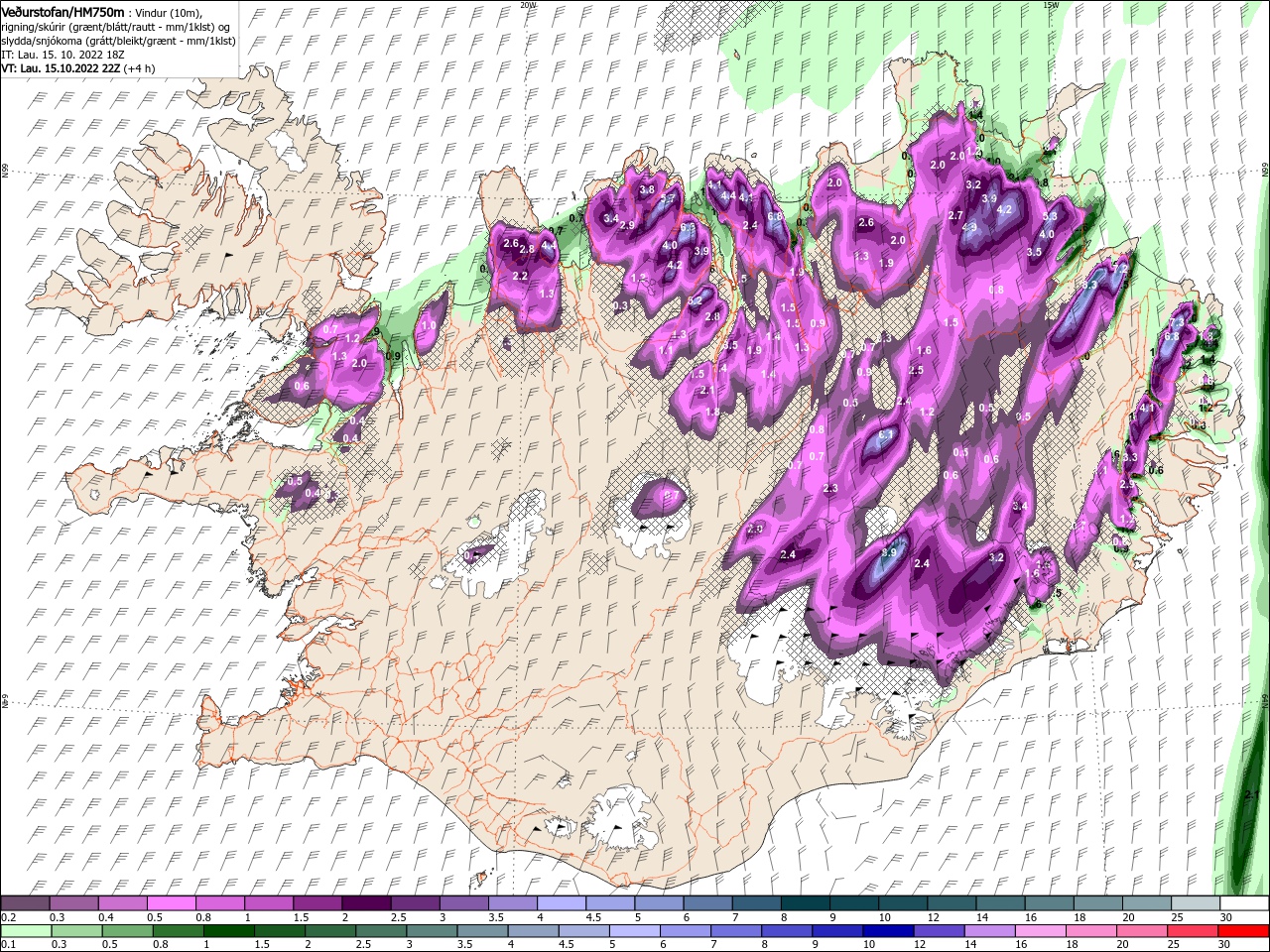Image resolution: width=1270 pixels, height=952 pixels.
Task: Click the 8.9 precipitation value on the map
Action: 889,552
